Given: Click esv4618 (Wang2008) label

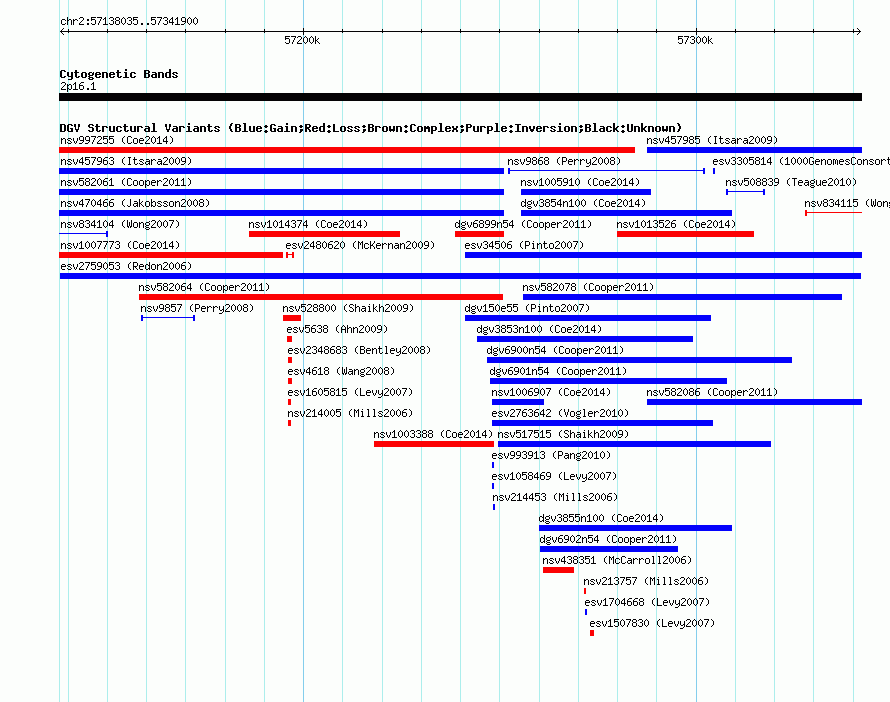Looking at the screenshot, I should click(x=341, y=371).
